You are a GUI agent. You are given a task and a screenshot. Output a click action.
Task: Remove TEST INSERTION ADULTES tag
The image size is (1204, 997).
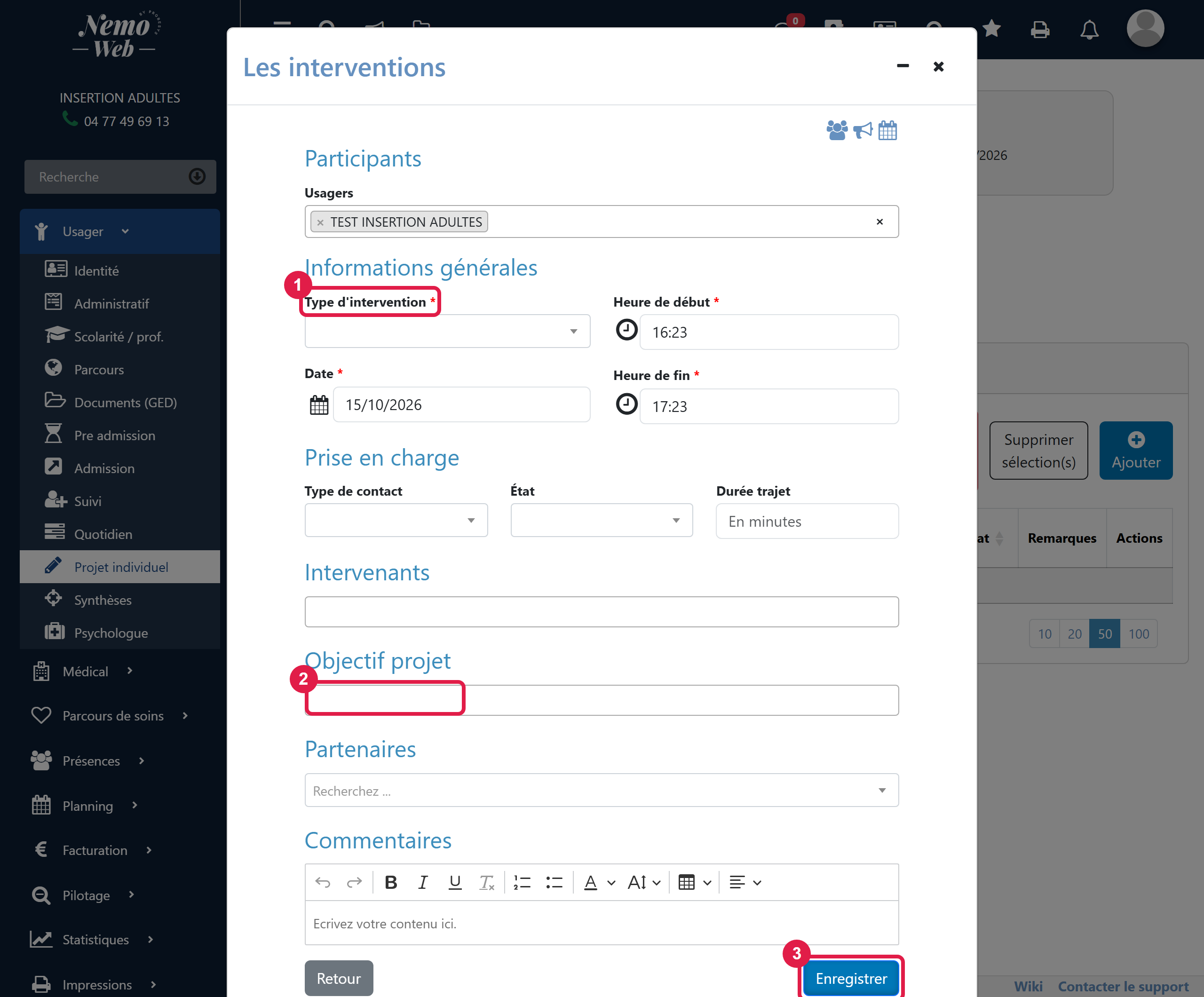pos(320,222)
